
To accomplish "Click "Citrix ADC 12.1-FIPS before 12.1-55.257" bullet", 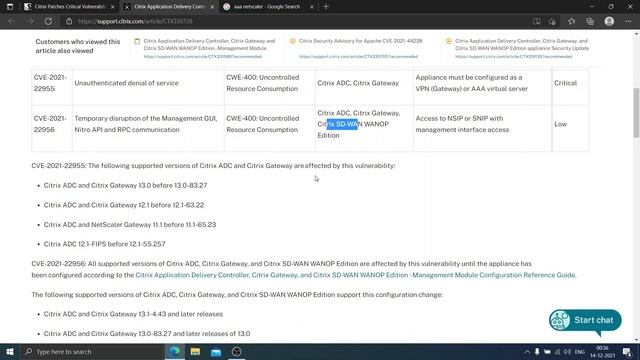I will tap(104, 244).
